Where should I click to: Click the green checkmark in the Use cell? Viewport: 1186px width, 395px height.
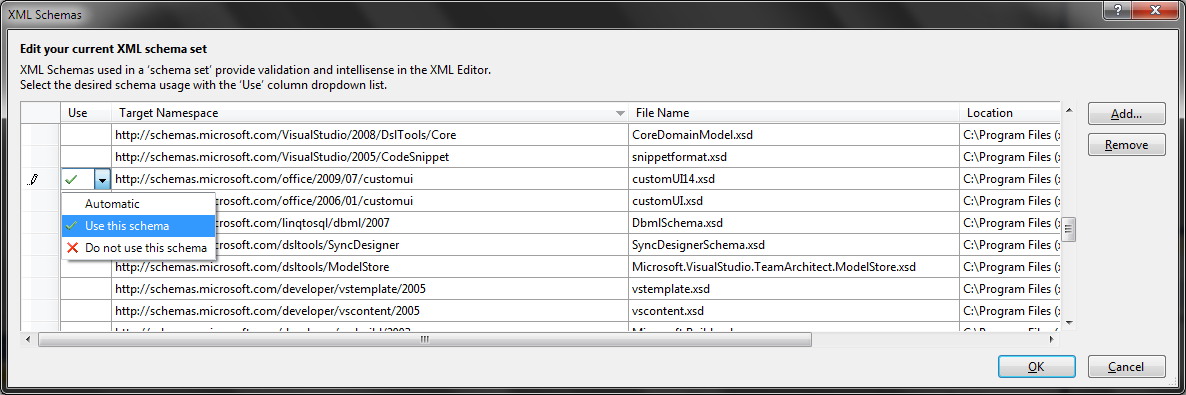(72, 179)
